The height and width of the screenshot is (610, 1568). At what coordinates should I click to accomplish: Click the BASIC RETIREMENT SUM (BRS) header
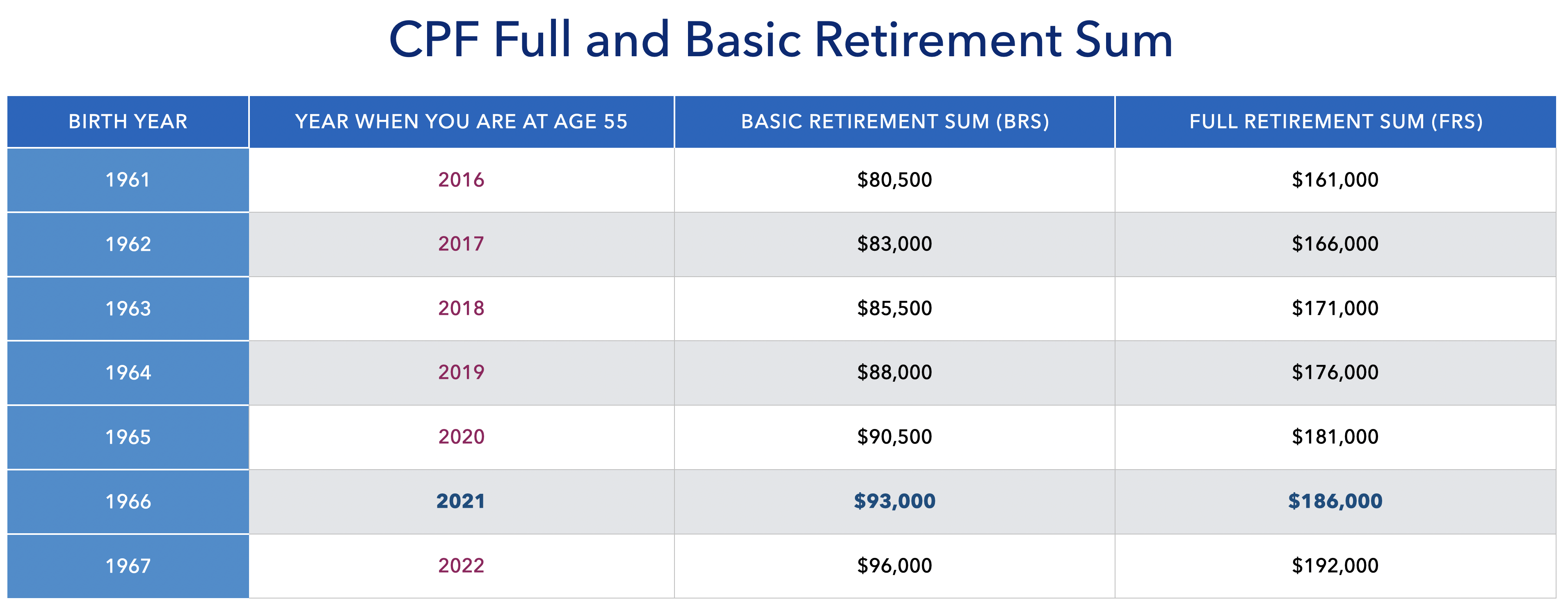point(895,122)
